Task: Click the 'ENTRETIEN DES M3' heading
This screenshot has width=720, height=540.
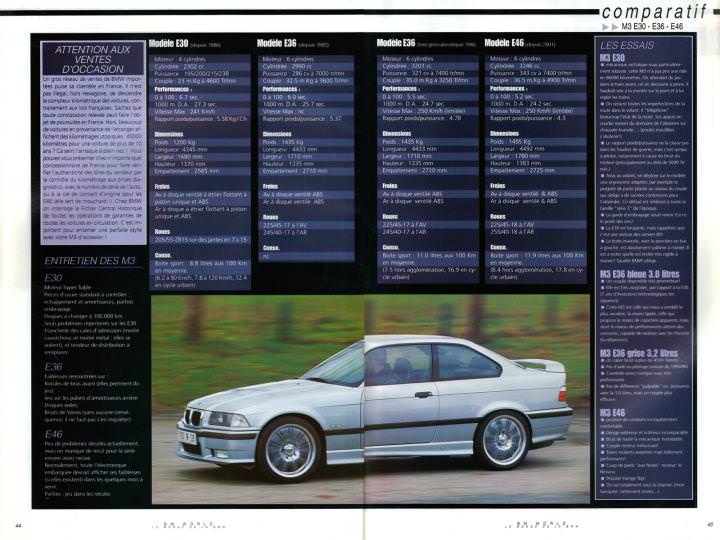Action: point(90,261)
